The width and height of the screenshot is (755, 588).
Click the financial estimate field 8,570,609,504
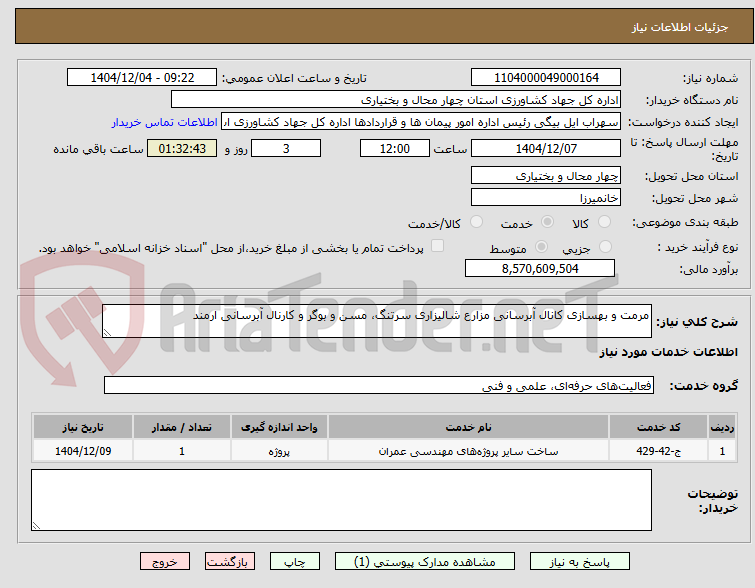coord(540,268)
